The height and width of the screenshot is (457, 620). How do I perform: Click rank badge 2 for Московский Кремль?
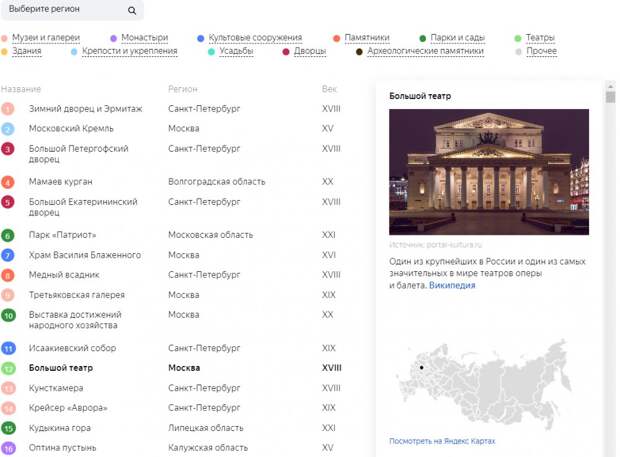pos(8,128)
